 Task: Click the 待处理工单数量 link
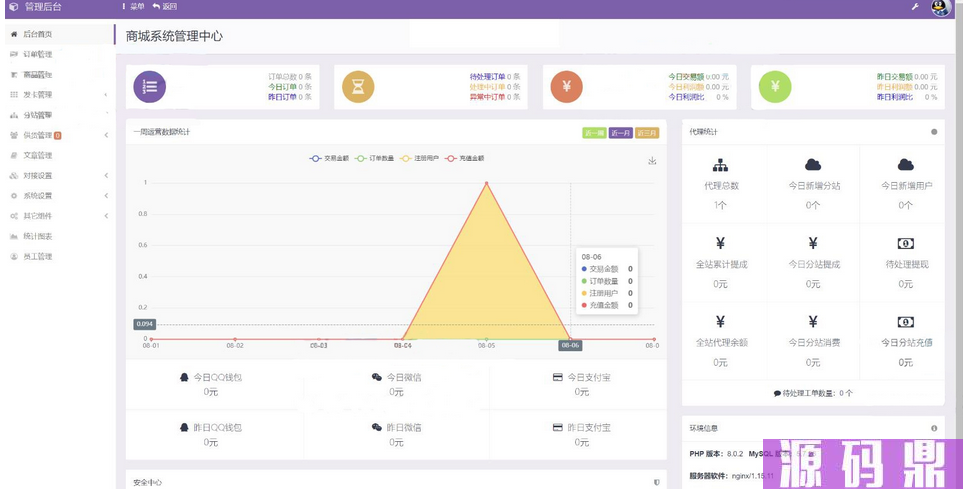813,393
